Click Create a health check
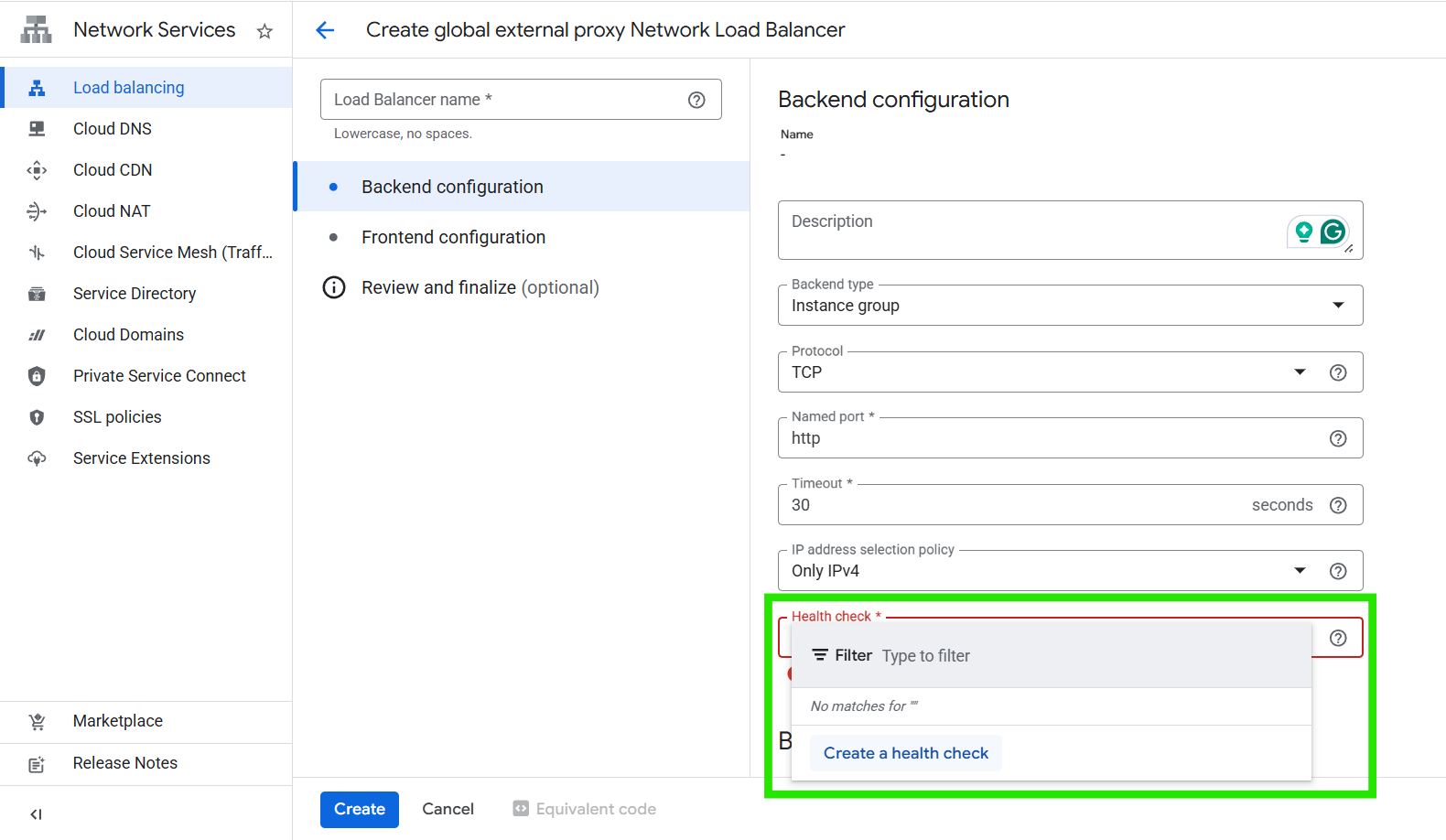 coord(905,753)
